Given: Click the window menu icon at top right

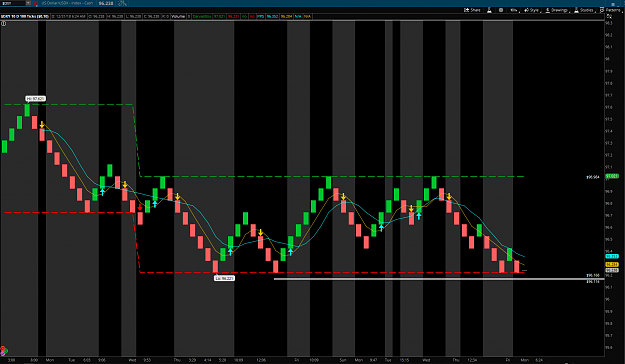Looking at the screenshot, I should coord(613,3).
